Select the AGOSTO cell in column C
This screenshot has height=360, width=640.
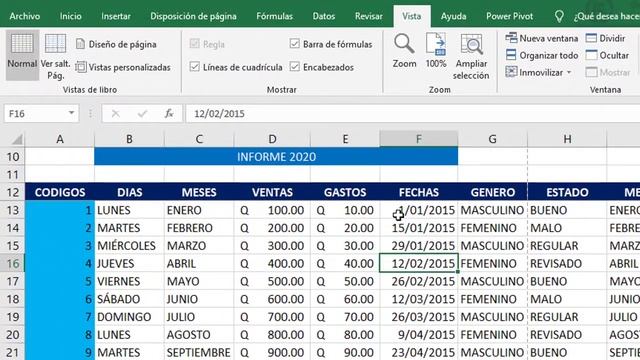(x=199, y=335)
